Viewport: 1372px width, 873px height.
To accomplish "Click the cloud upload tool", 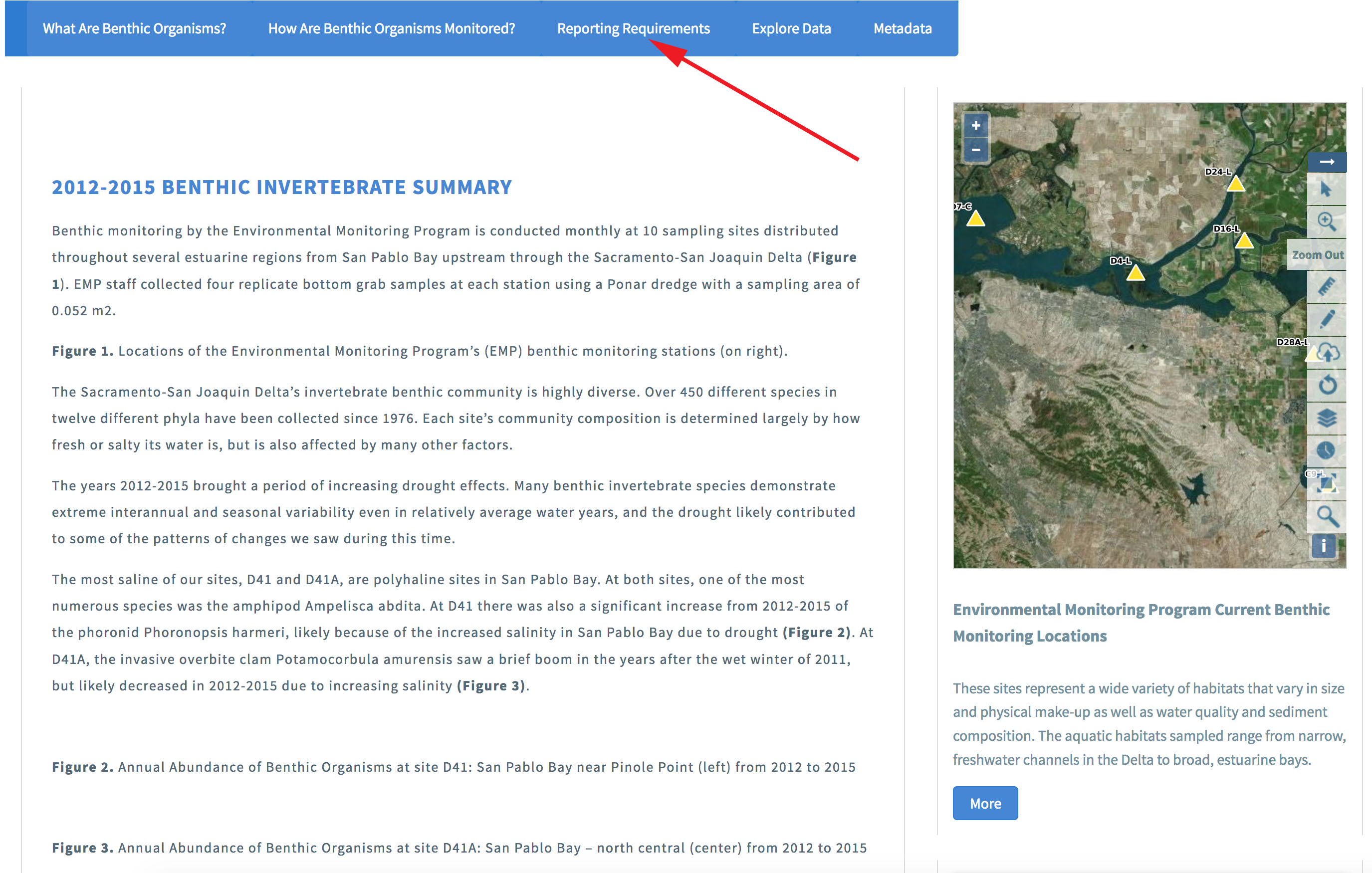I will tap(1328, 352).
